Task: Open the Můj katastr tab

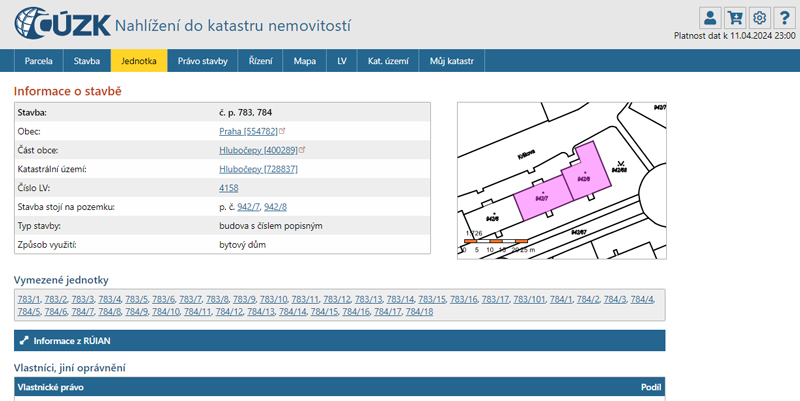Action: pyautogui.click(x=451, y=61)
